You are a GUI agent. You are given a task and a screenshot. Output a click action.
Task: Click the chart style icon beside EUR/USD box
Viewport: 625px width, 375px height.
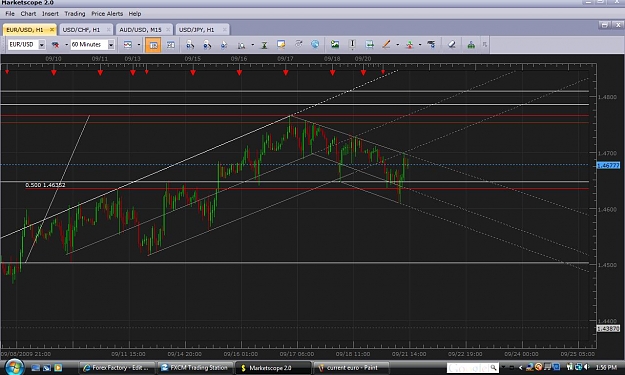[x=55, y=45]
